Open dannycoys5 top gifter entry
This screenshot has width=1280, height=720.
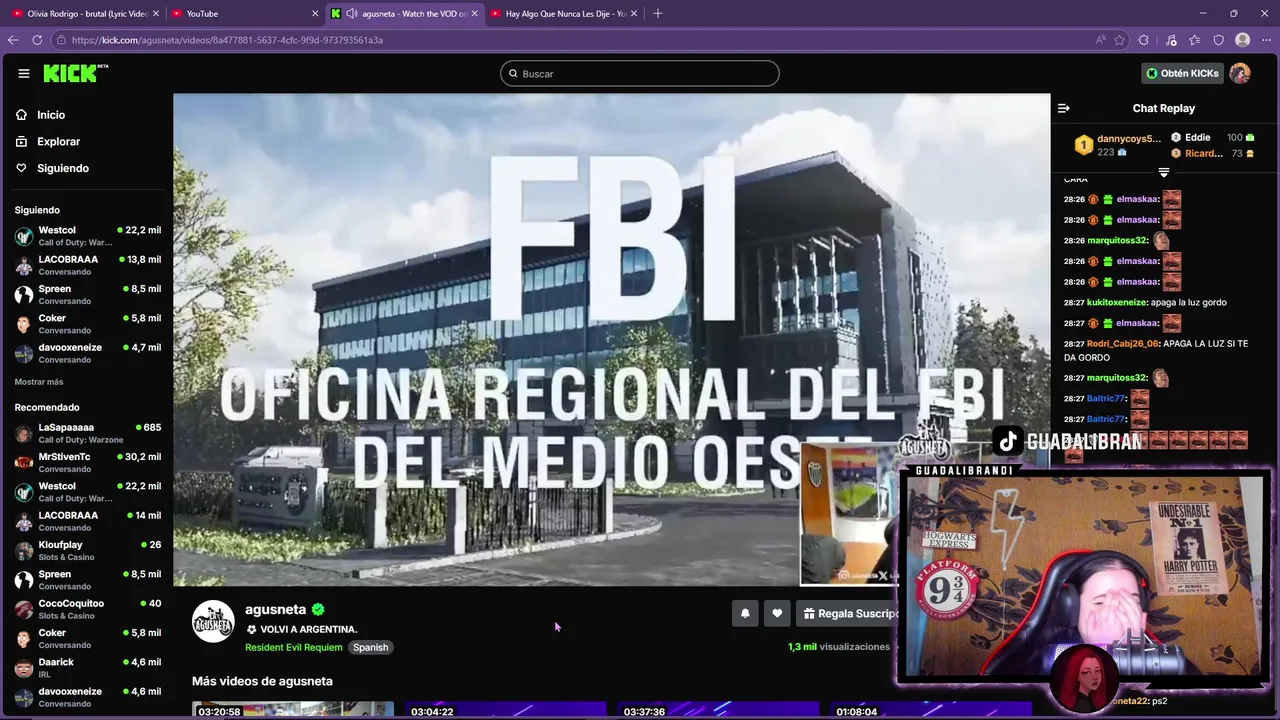[1118, 145]
